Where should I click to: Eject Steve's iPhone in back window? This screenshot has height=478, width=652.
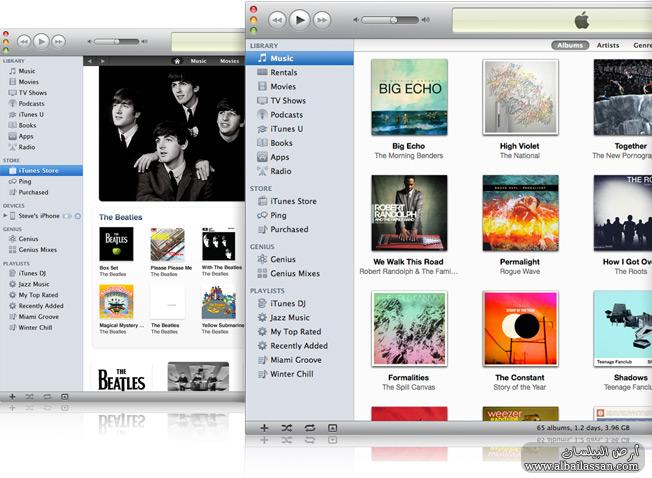pyautogui.click(x=78, y=216)
